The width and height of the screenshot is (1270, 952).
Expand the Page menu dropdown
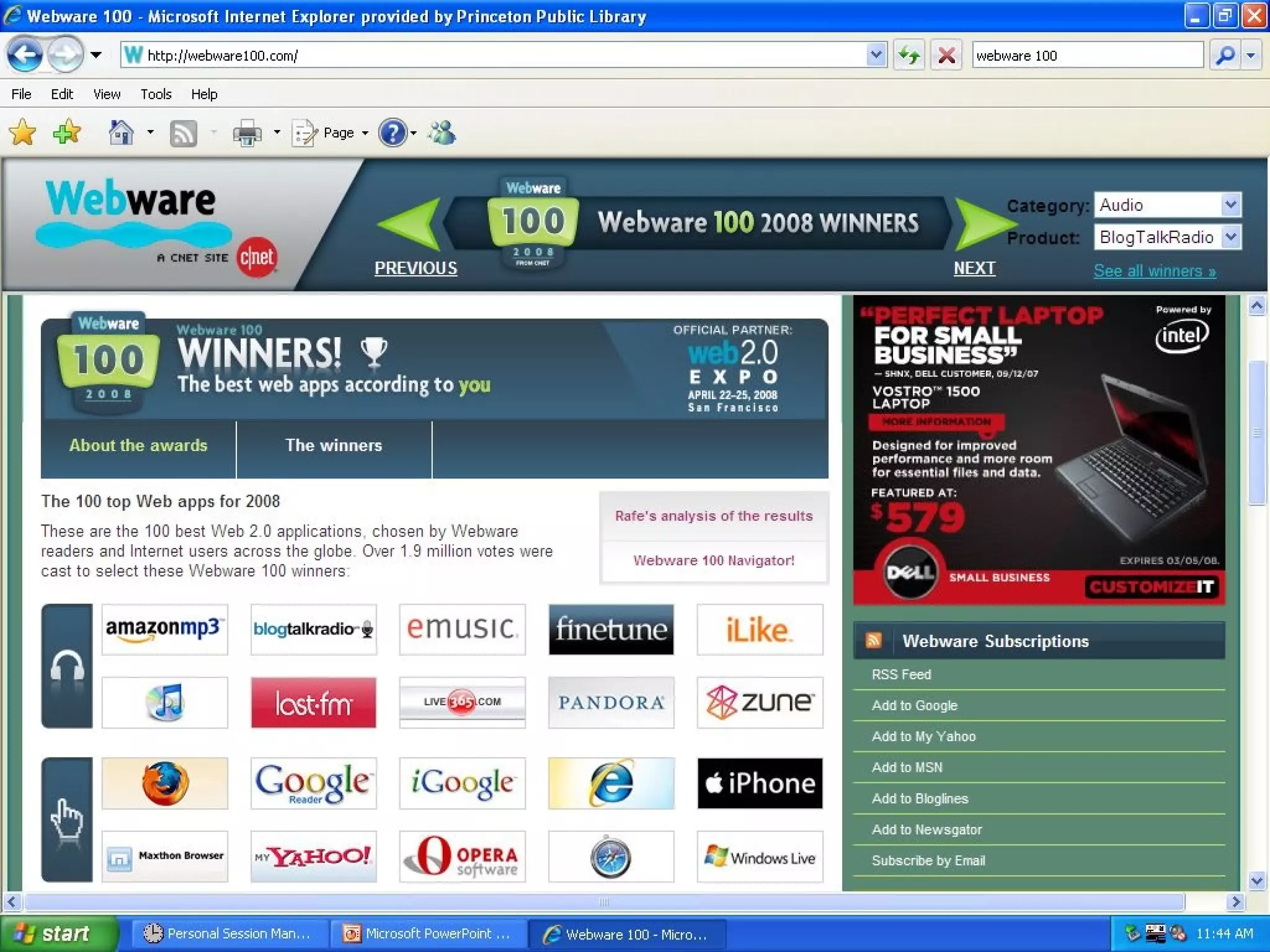tap(365, 133)
